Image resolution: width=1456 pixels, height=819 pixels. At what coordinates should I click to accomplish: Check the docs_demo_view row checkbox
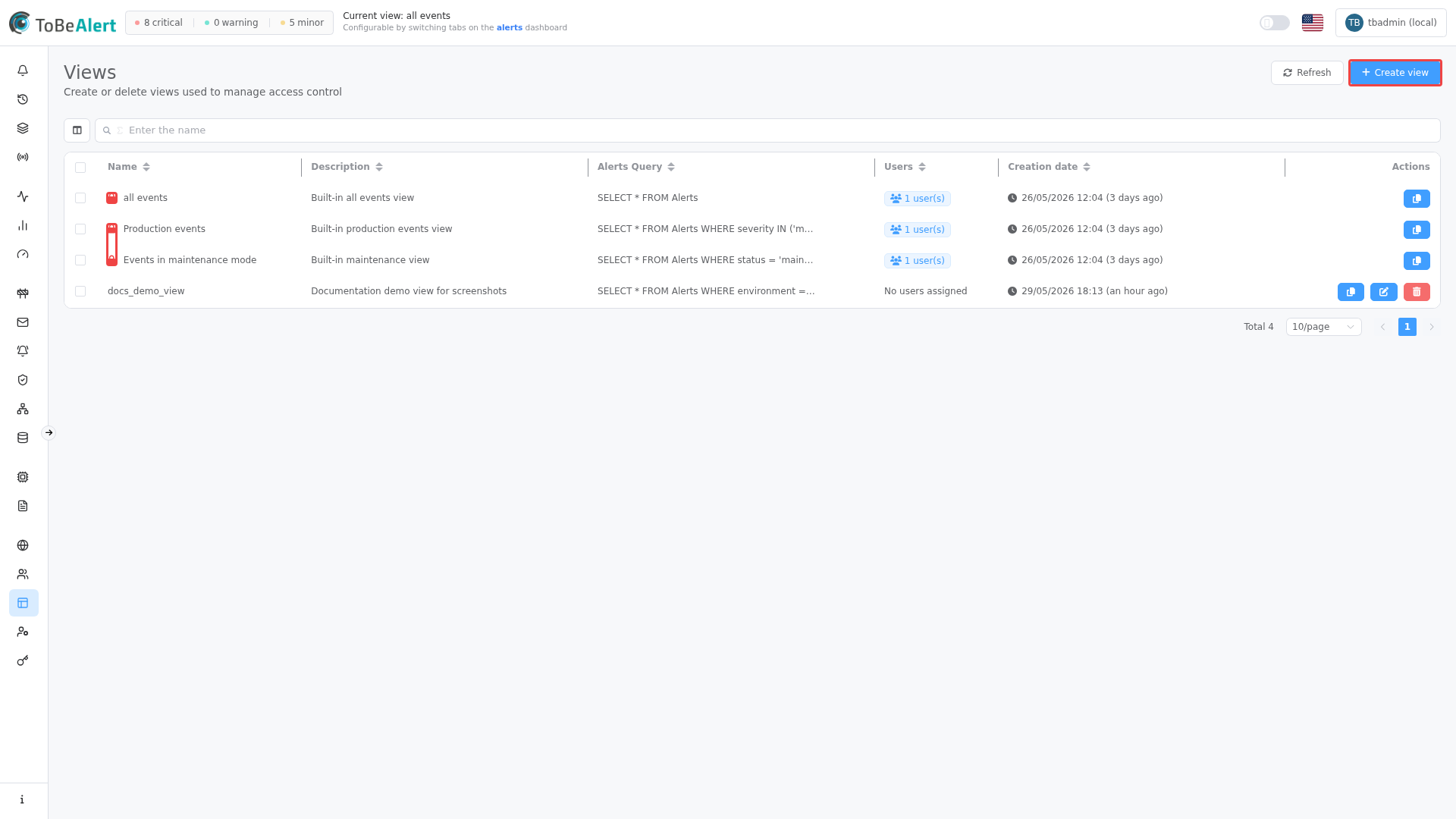[x=80, y=291]
